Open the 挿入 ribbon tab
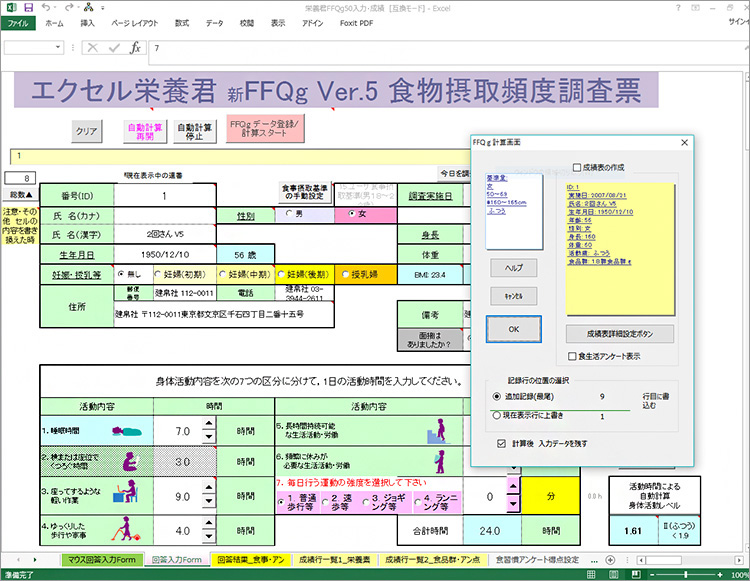Image resolution: width=750 pixels, height=581 pixels. (88, 23)
